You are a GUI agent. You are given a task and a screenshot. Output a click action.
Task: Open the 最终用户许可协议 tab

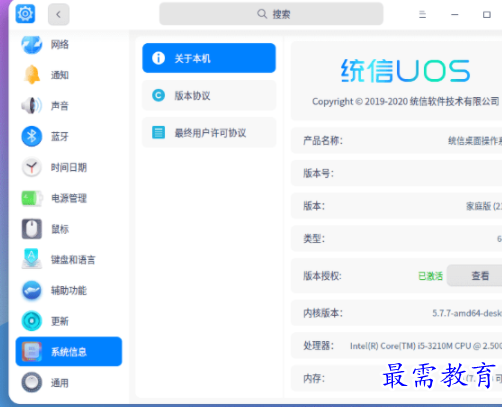(x=209, y=132)
